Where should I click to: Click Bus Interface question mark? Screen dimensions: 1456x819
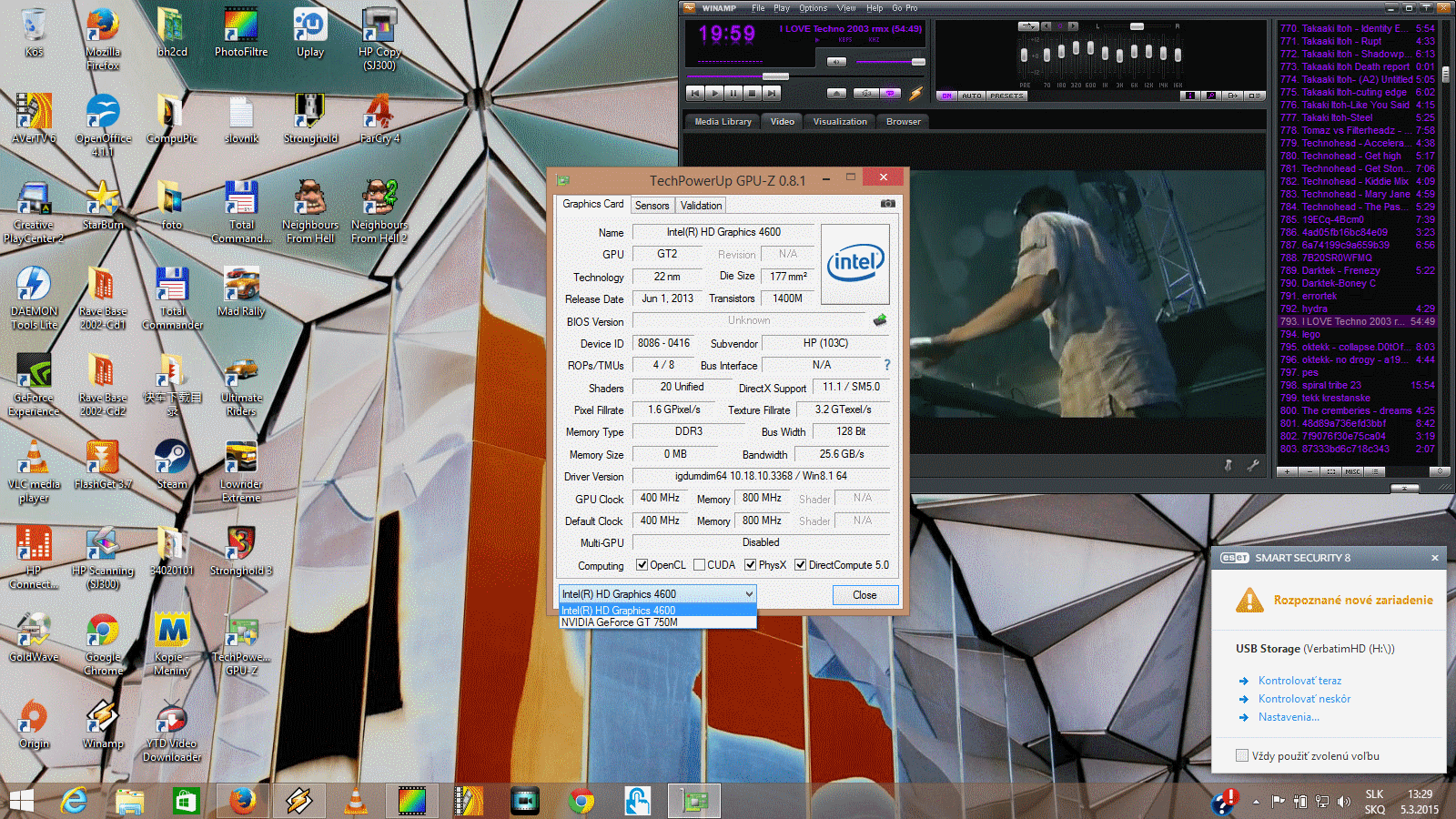pyautogui.click(x=886, y=365)
